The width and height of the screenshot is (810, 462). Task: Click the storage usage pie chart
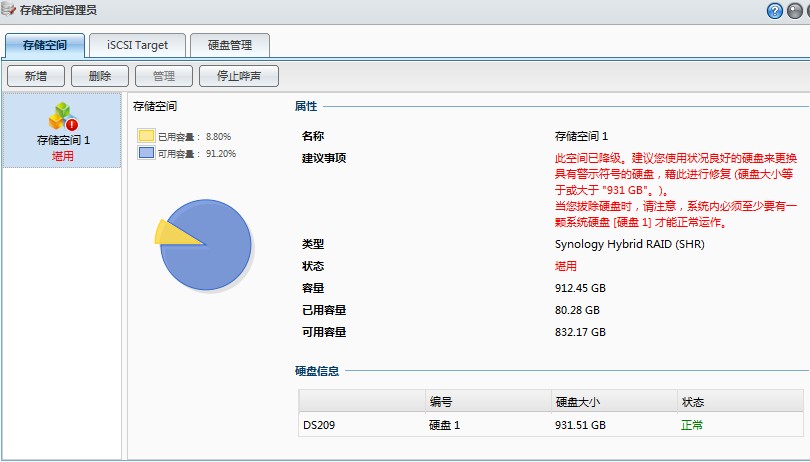[x=204, y=245]
